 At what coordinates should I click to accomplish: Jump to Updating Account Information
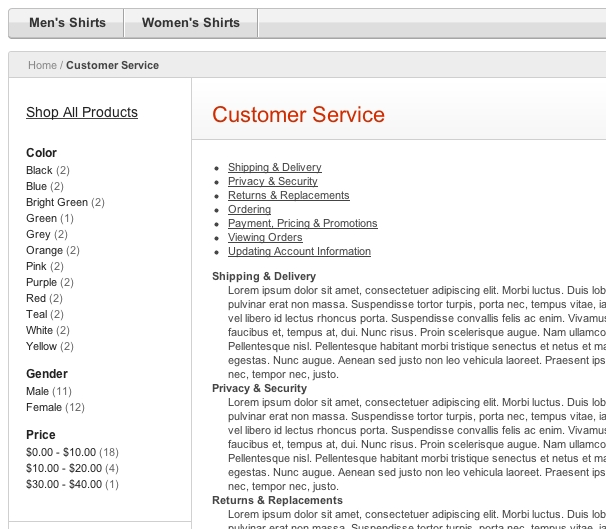click(299, 251)
